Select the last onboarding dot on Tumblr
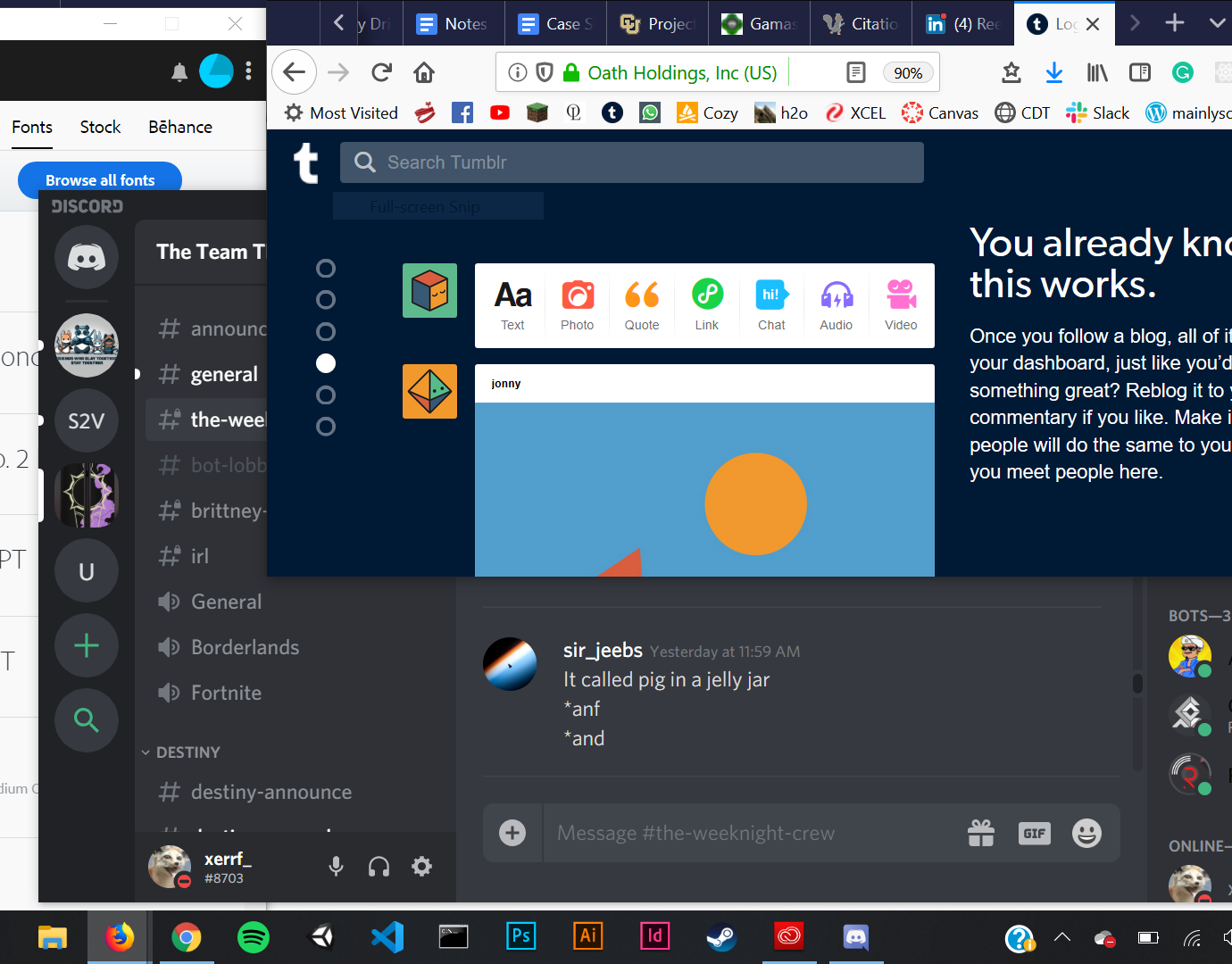The image size is (1232, 964). coord(326,427)
